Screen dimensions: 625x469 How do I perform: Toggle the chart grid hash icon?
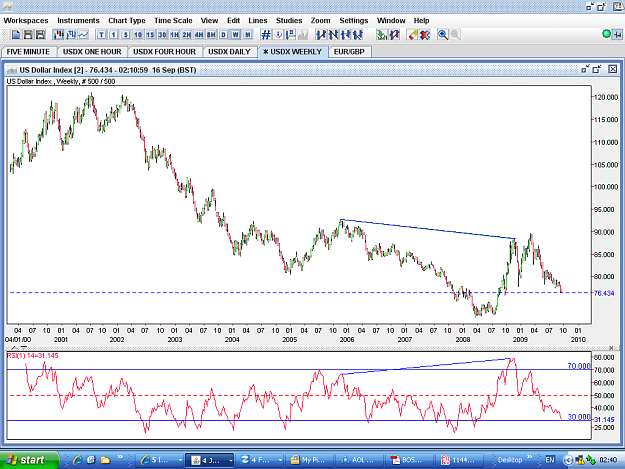tap(266, 35)
